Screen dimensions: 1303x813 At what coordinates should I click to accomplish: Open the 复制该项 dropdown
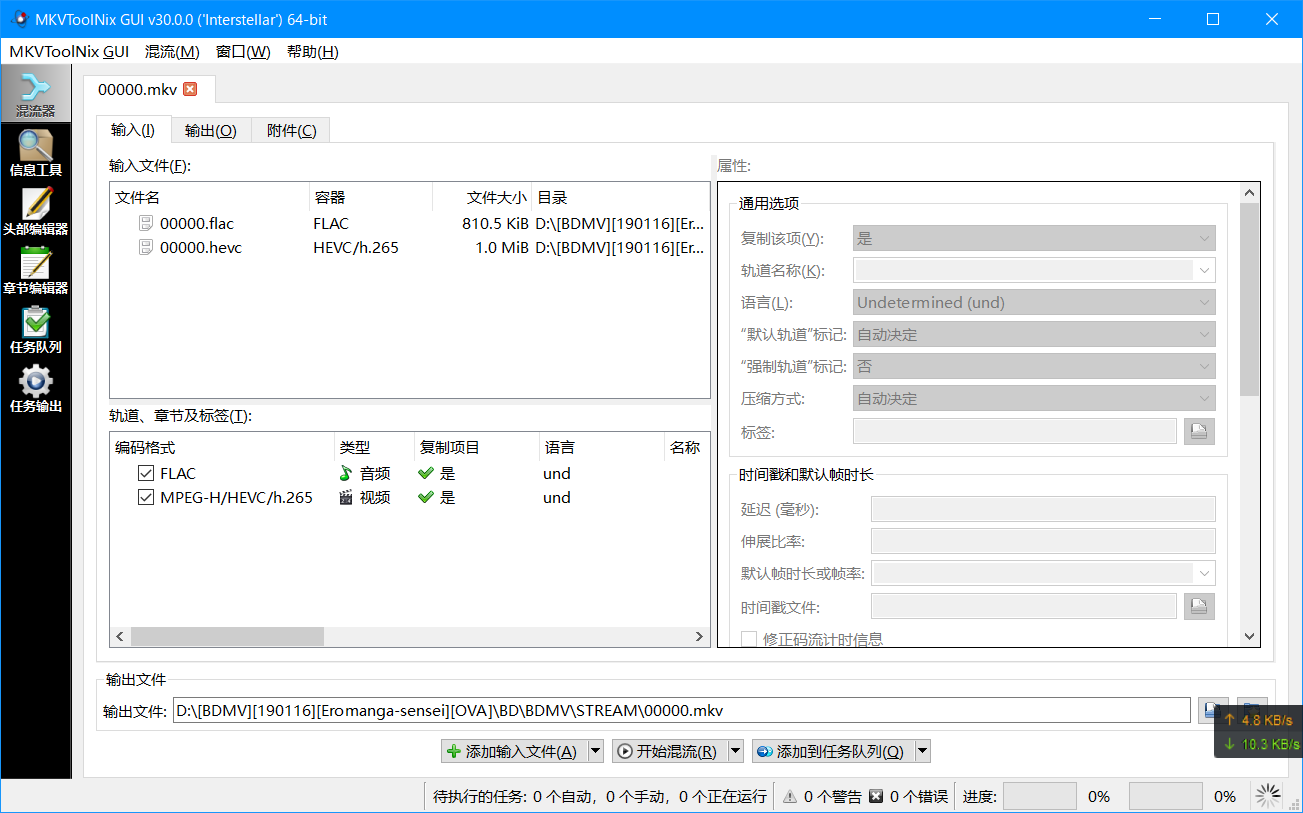(x=1034, y=238)
